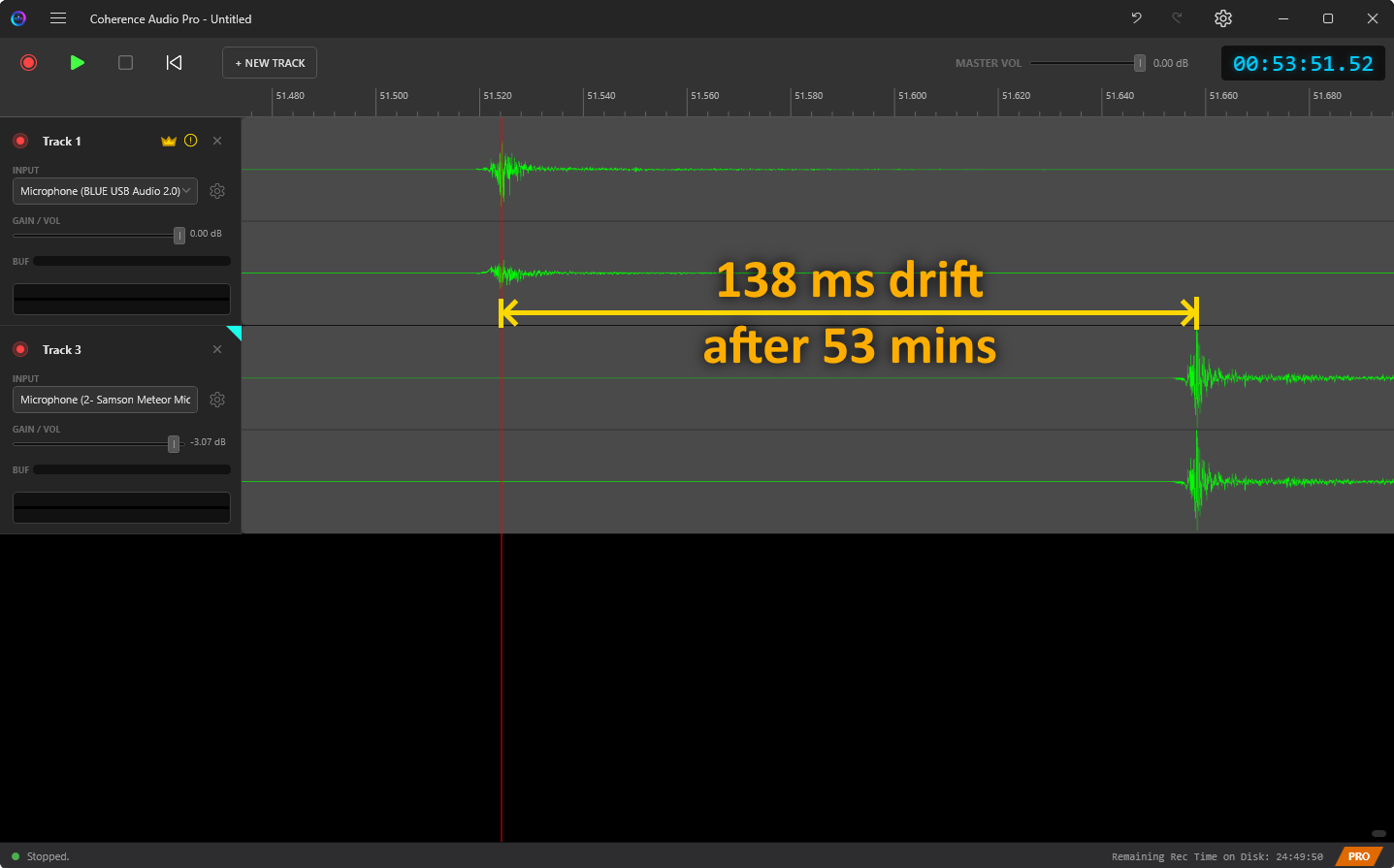
Task: Enable master record with the red record button
Action: (28, 62)
